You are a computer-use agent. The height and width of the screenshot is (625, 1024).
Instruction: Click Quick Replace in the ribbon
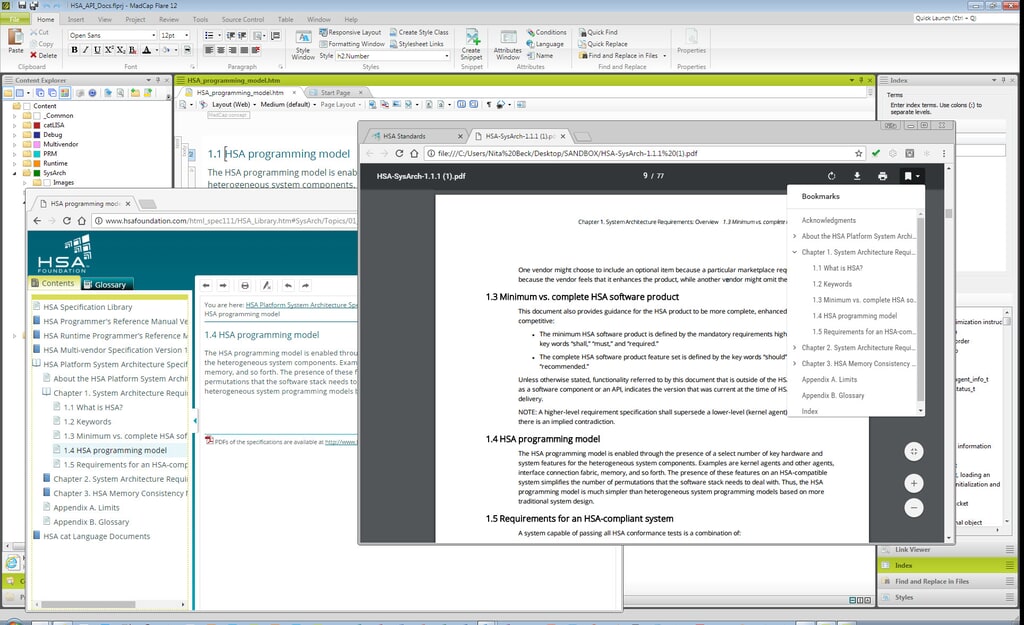click(602, 44)
